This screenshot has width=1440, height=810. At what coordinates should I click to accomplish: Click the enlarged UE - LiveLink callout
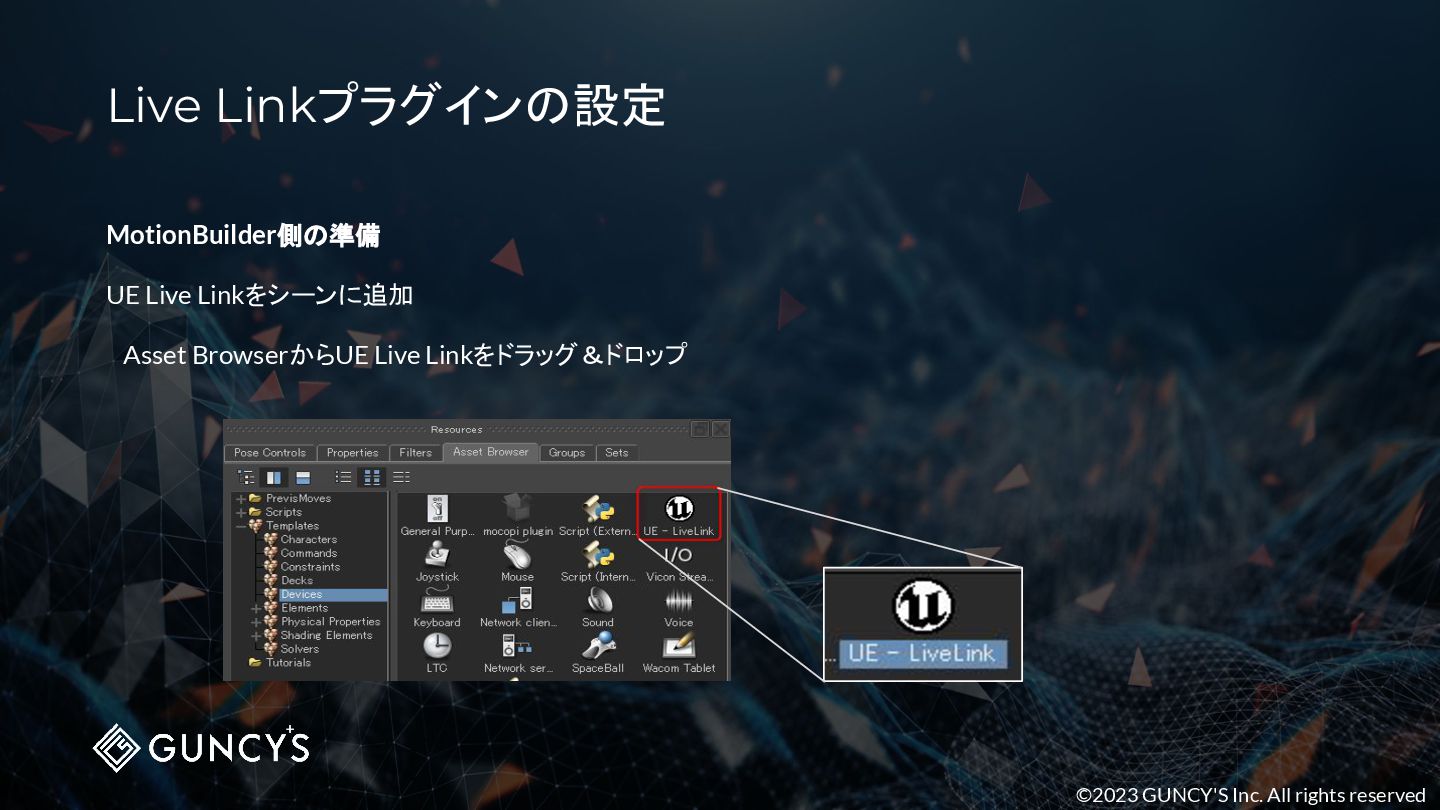point(922,624)
